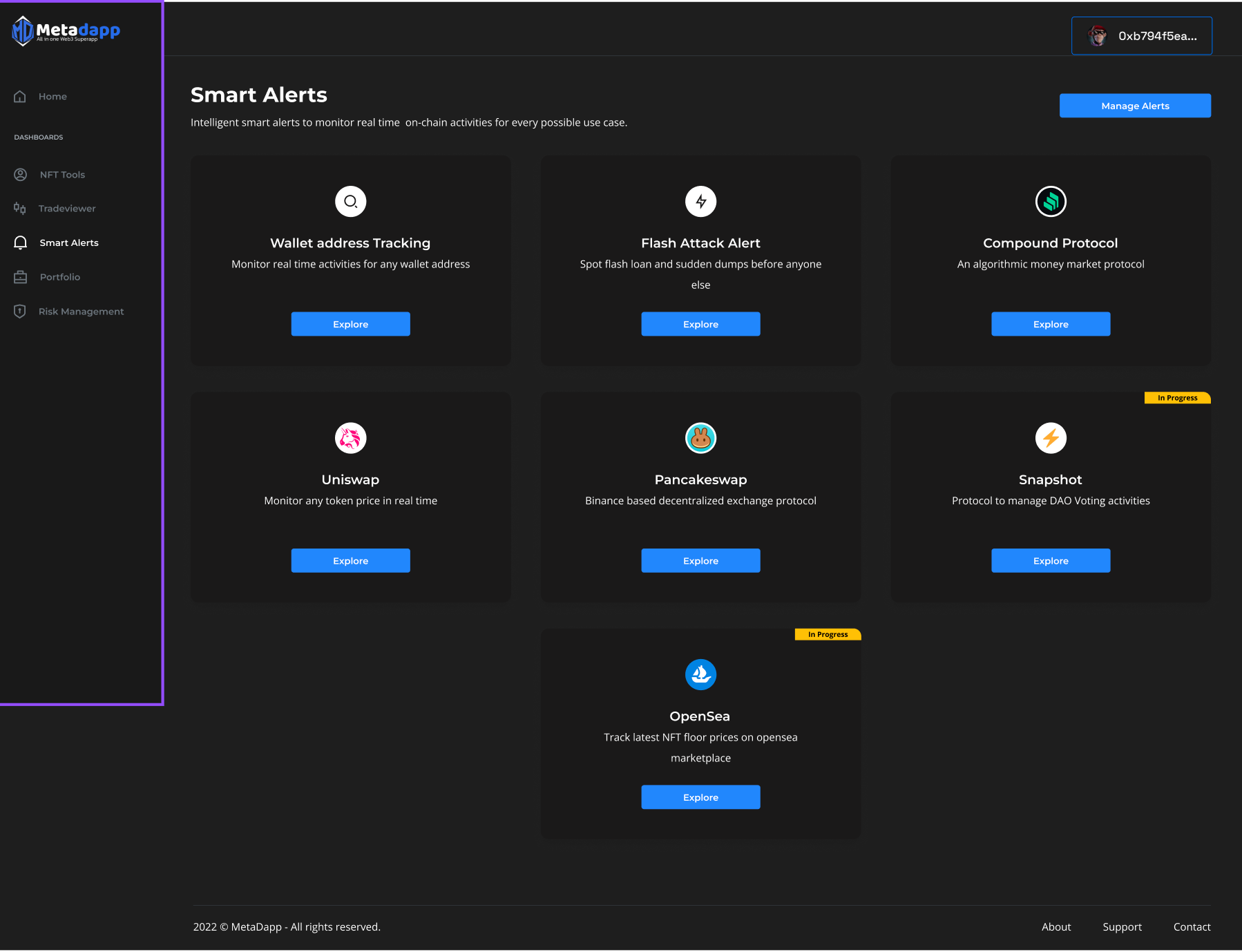Image resolution: width=1242 pixels, height=952 pixels.
Task: Click the copyright text '2022 © MetaDapp'
Action: 238,928
